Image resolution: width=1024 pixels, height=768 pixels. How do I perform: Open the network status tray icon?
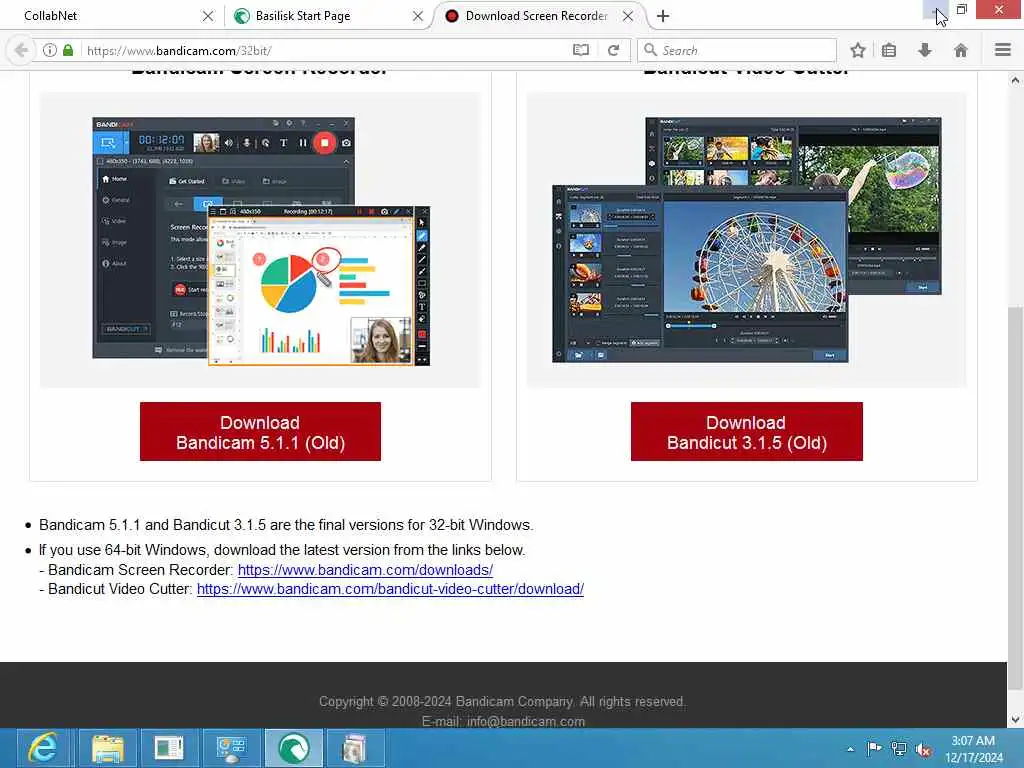click(x=899, y=749)
